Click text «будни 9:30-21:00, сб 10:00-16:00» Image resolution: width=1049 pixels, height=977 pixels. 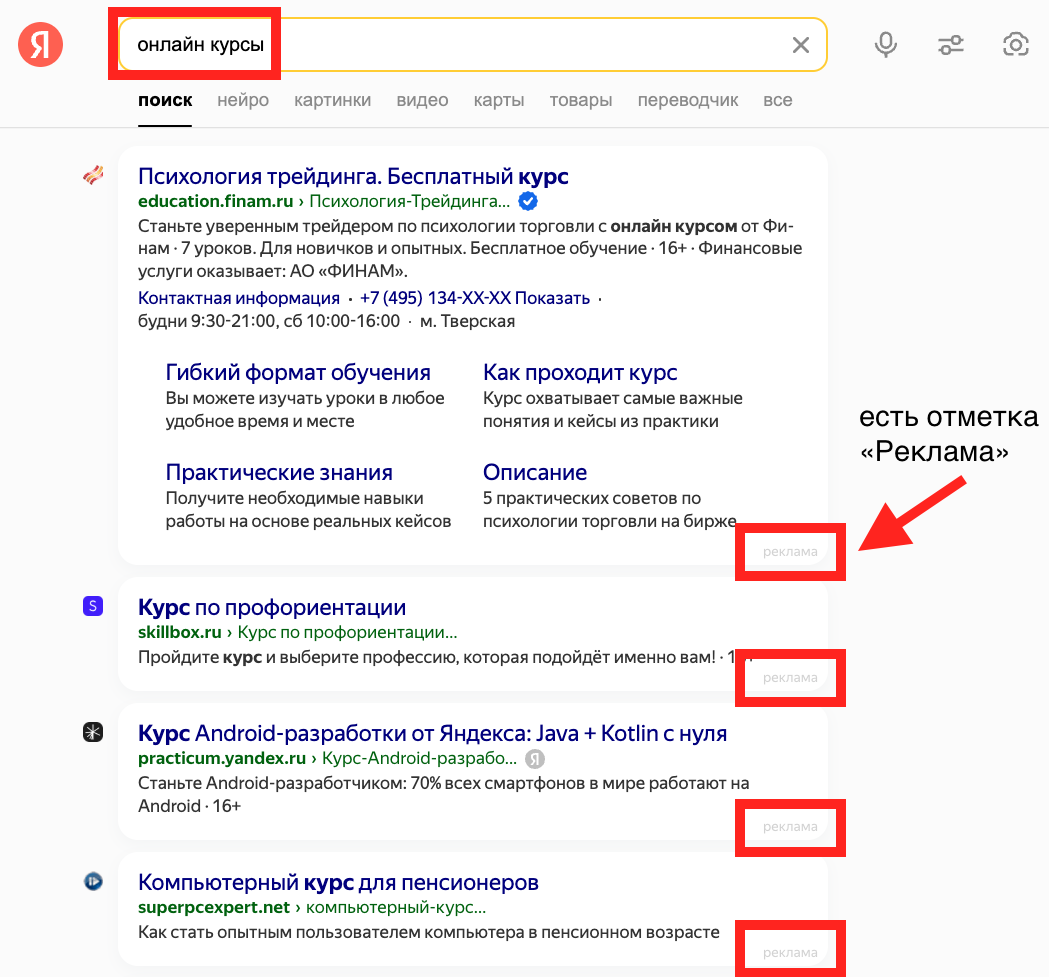pyautogui.click(x=269, y=321)
